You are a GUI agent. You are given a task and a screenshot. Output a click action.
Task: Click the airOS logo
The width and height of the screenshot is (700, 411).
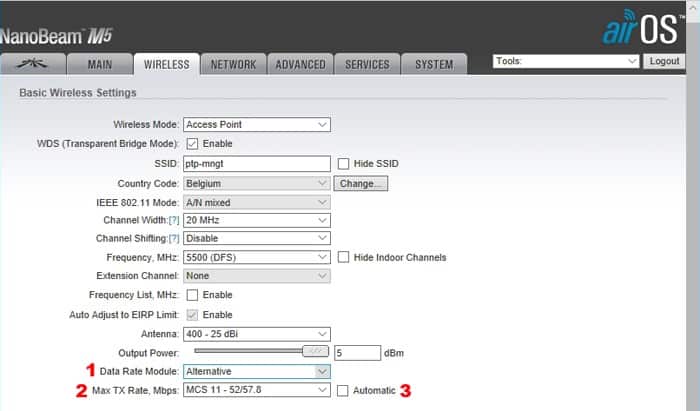click(642, 28)
